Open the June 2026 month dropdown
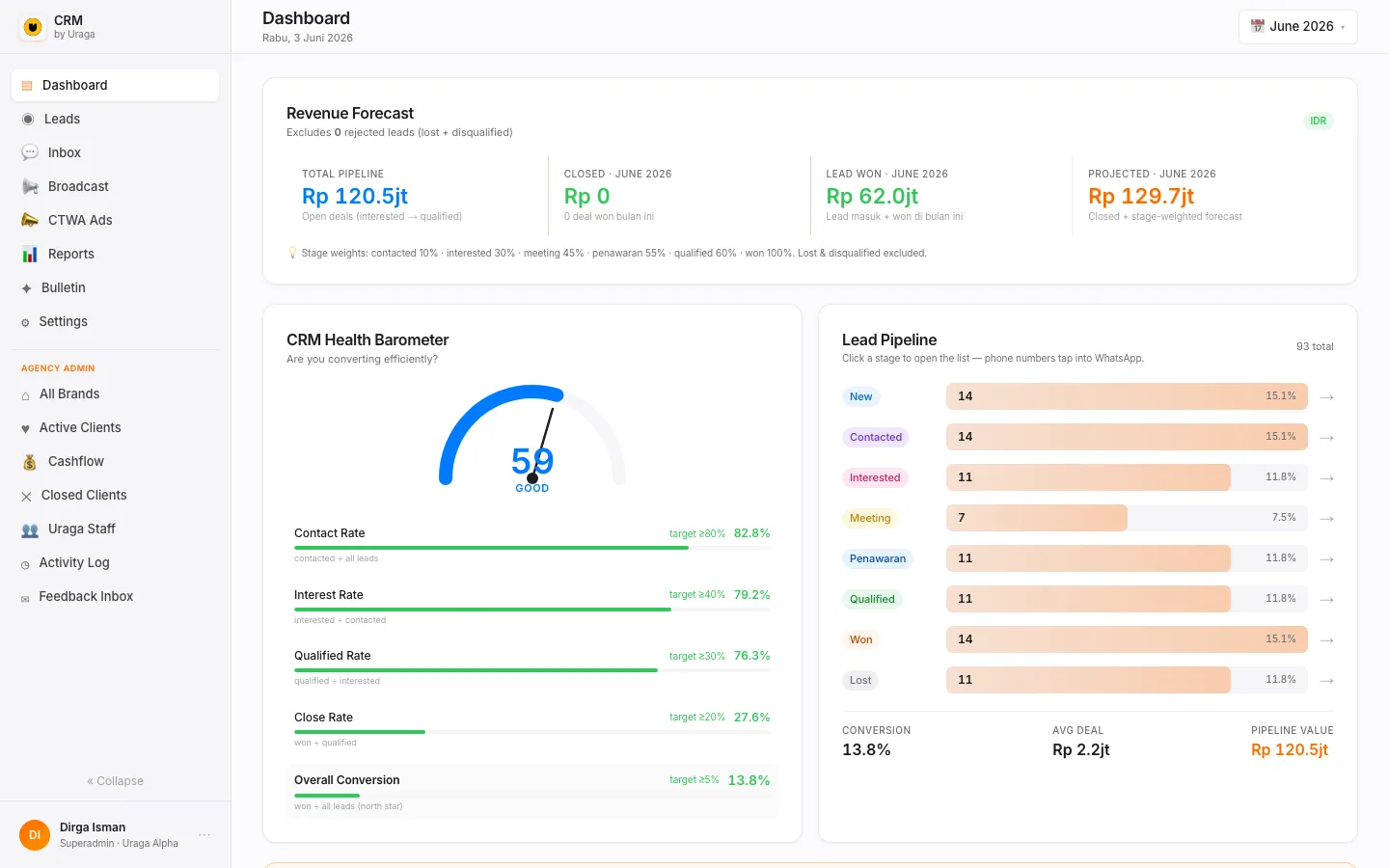Image resolution: width=1389 pixels, height=868 pixels. [1297, 27]
